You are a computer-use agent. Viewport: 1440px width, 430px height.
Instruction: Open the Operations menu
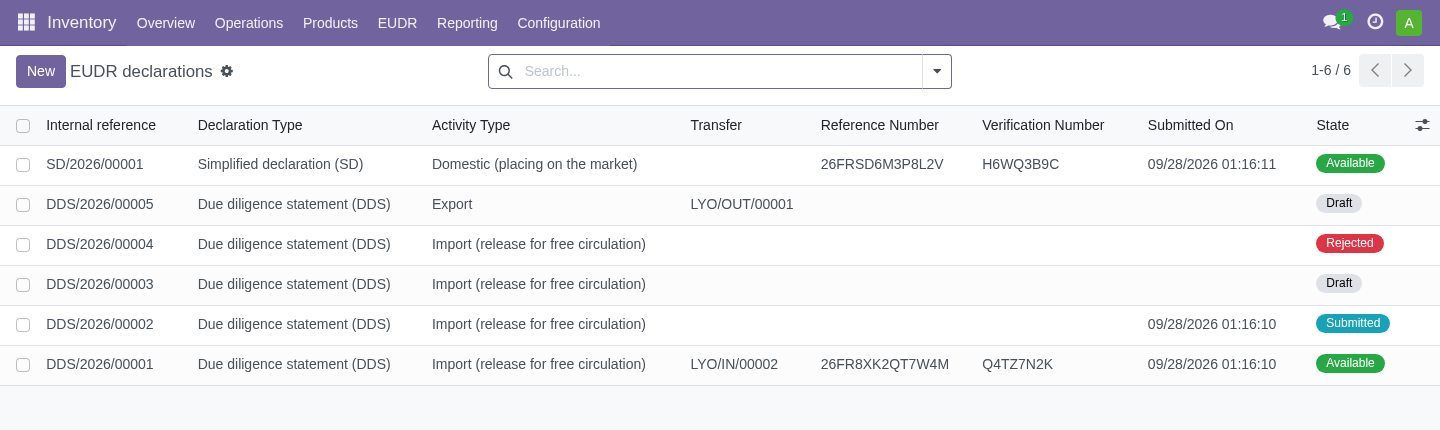[249, 23]
